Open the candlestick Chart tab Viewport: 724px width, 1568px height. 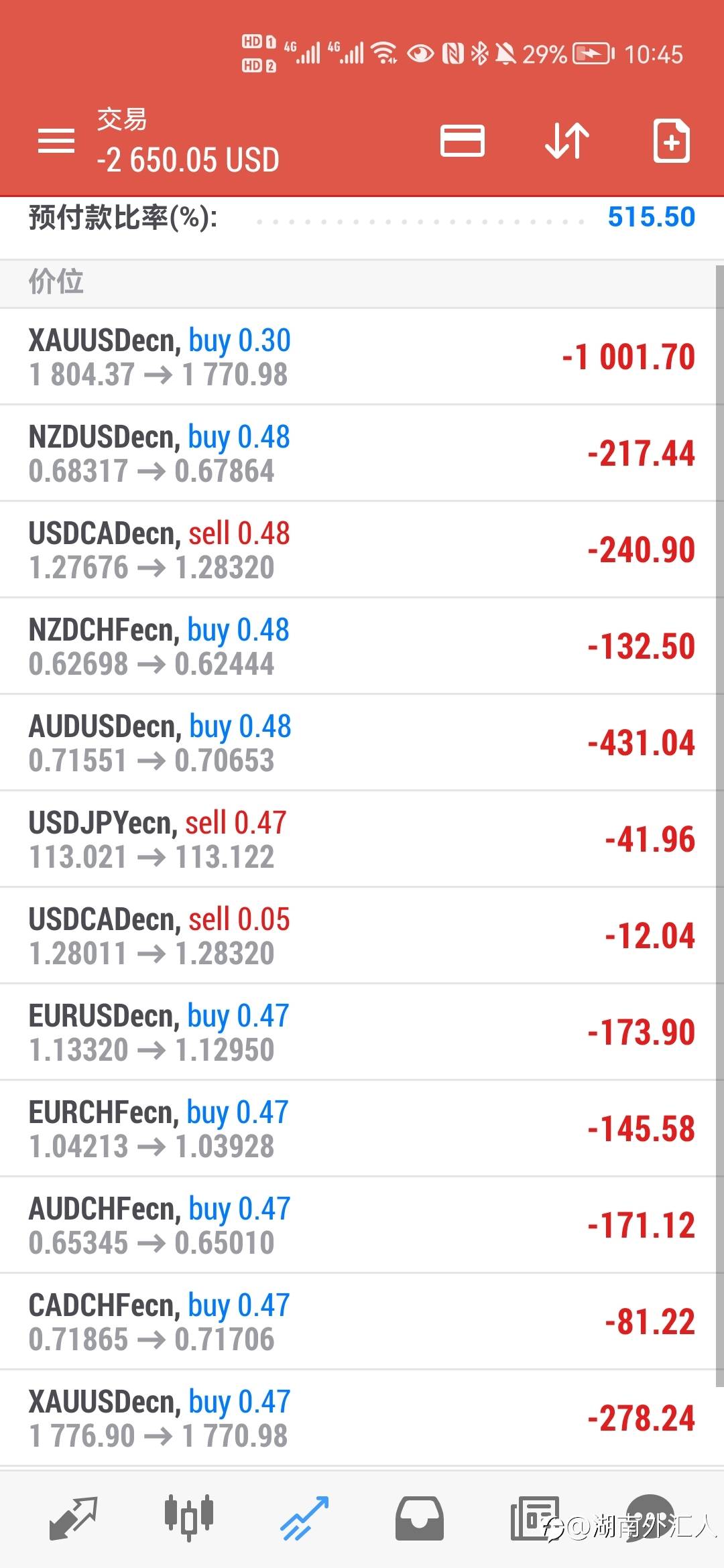[x=188, y=1516]
